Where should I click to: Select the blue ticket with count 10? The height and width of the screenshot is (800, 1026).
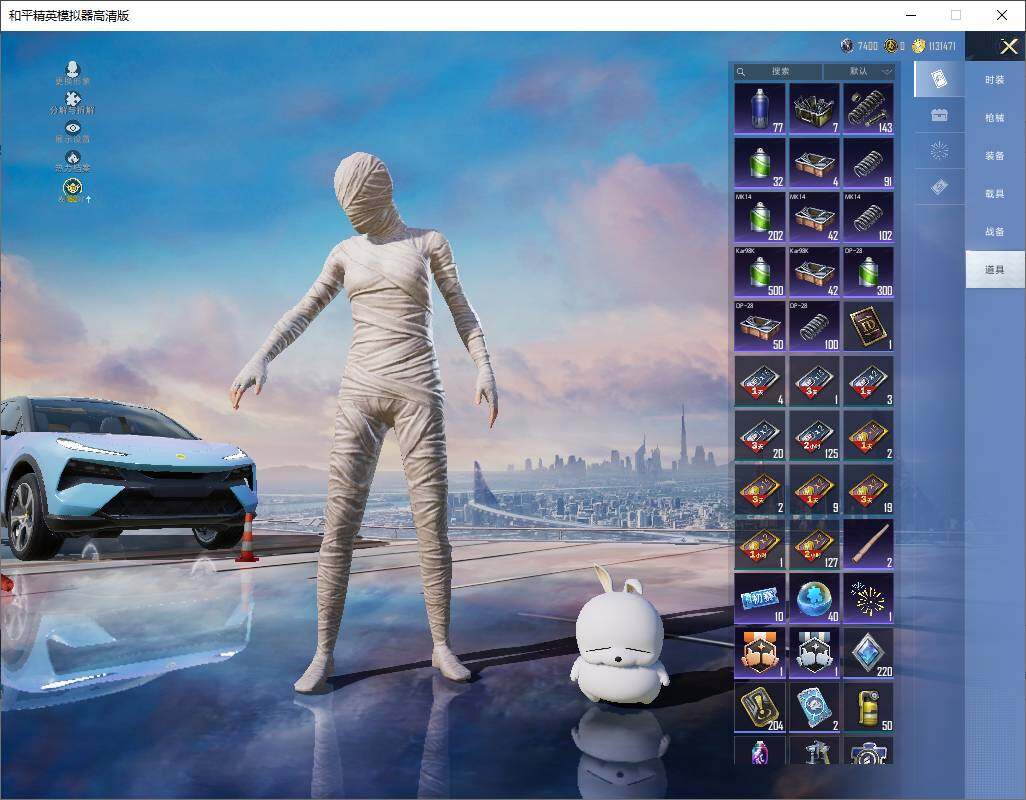760,599
